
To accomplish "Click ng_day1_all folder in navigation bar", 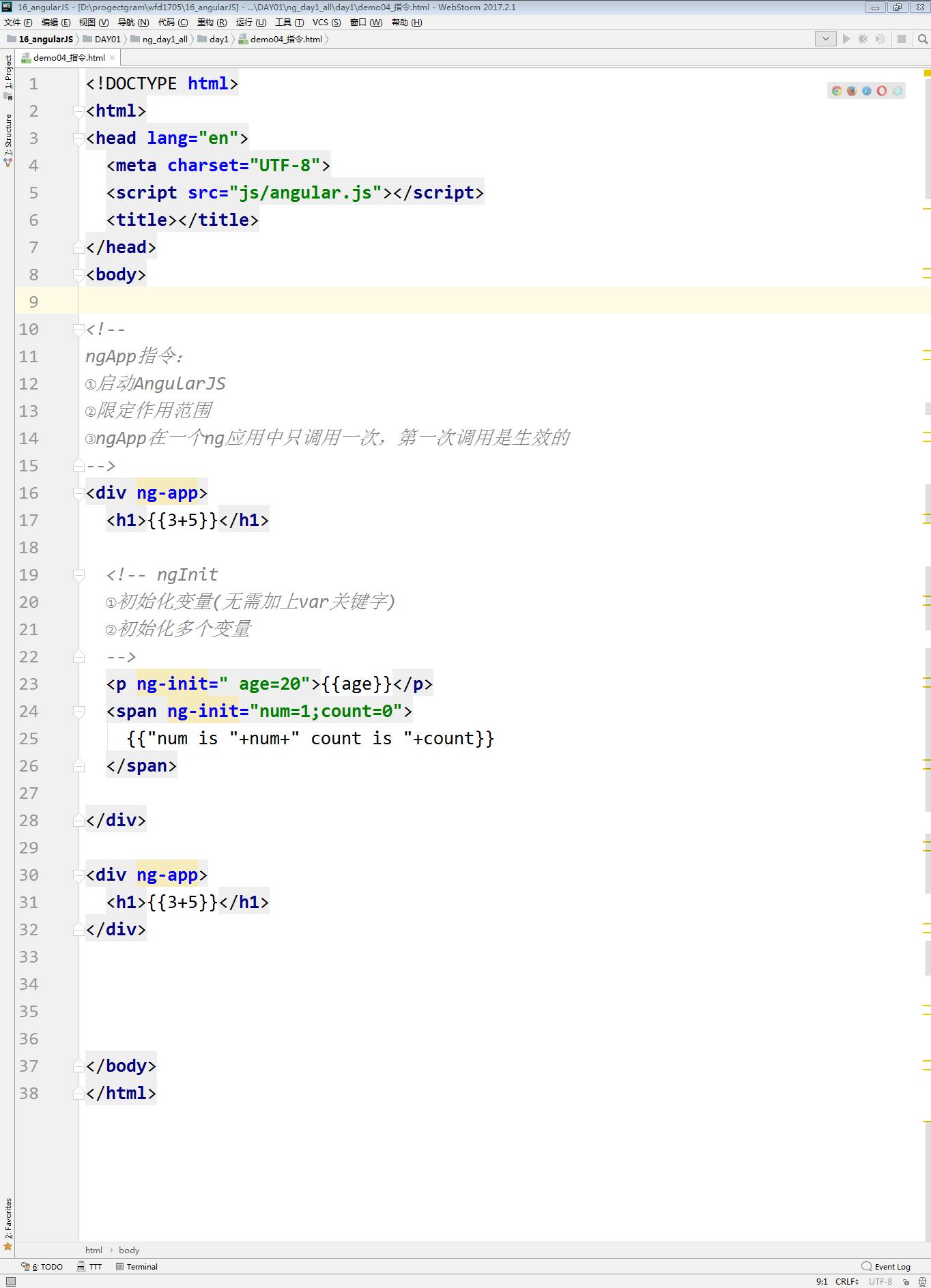I will click(x=159, y=39).
